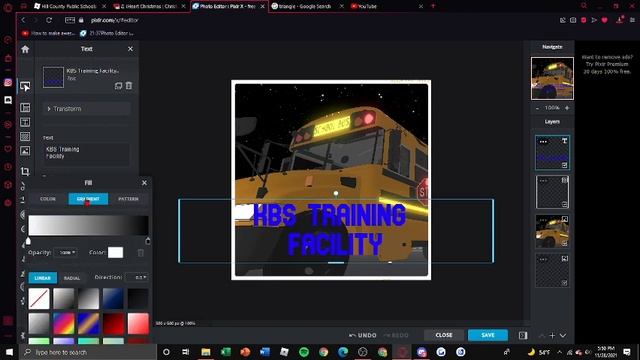Select the no-gradient preset with red slash
Image resolution: width=640 pixels, height=360 pixels.
click(x=39, y=299)
